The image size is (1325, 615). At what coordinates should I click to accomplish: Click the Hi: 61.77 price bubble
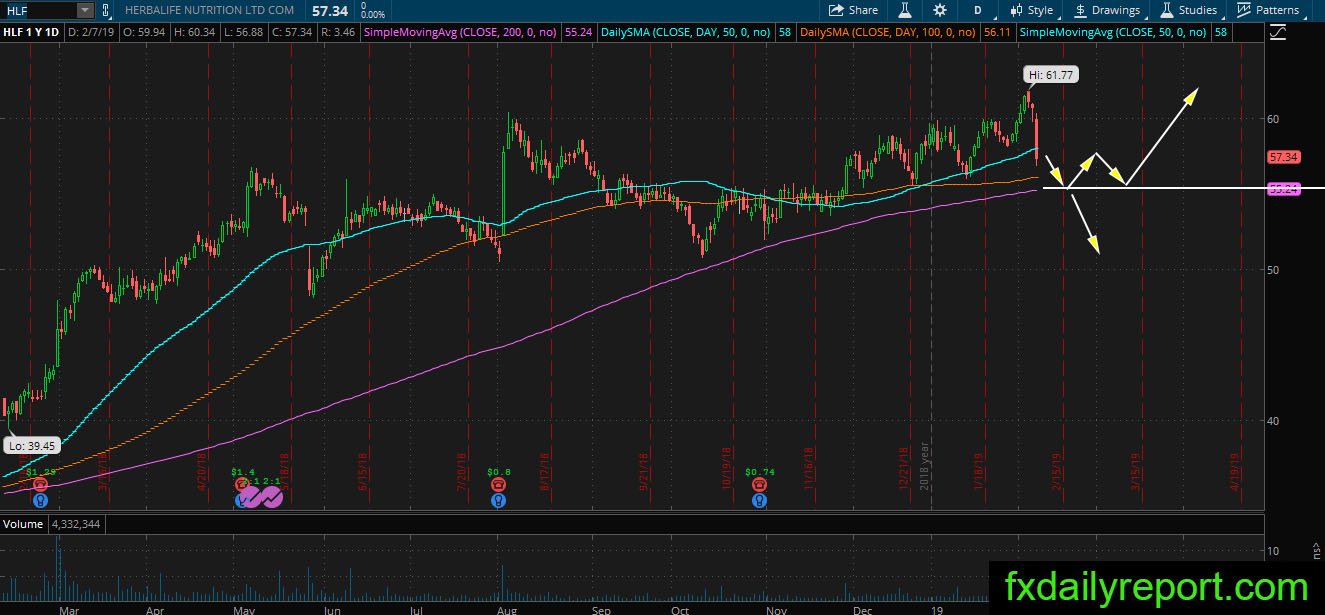(1050, 75)
